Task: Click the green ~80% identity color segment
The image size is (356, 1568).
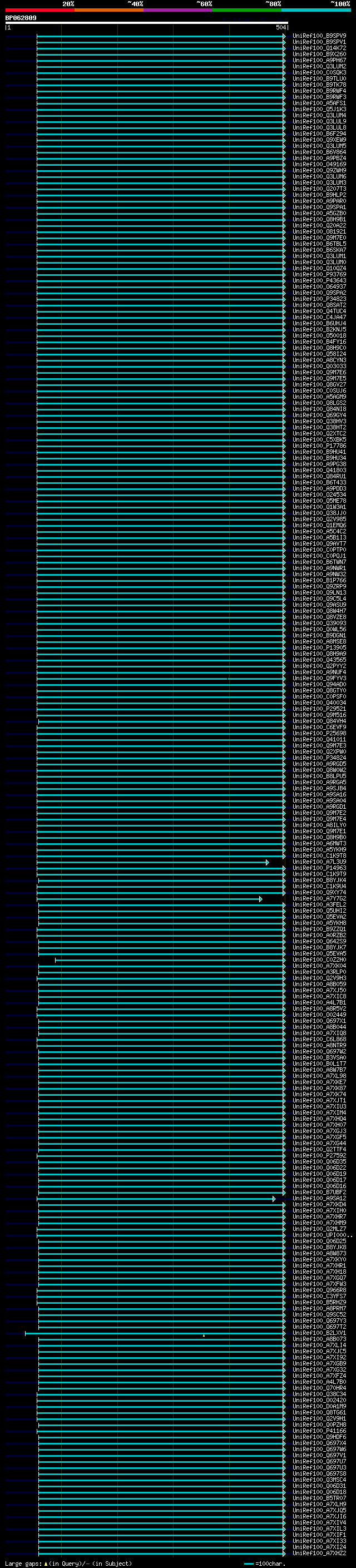Action: click(x=247, y=11)
